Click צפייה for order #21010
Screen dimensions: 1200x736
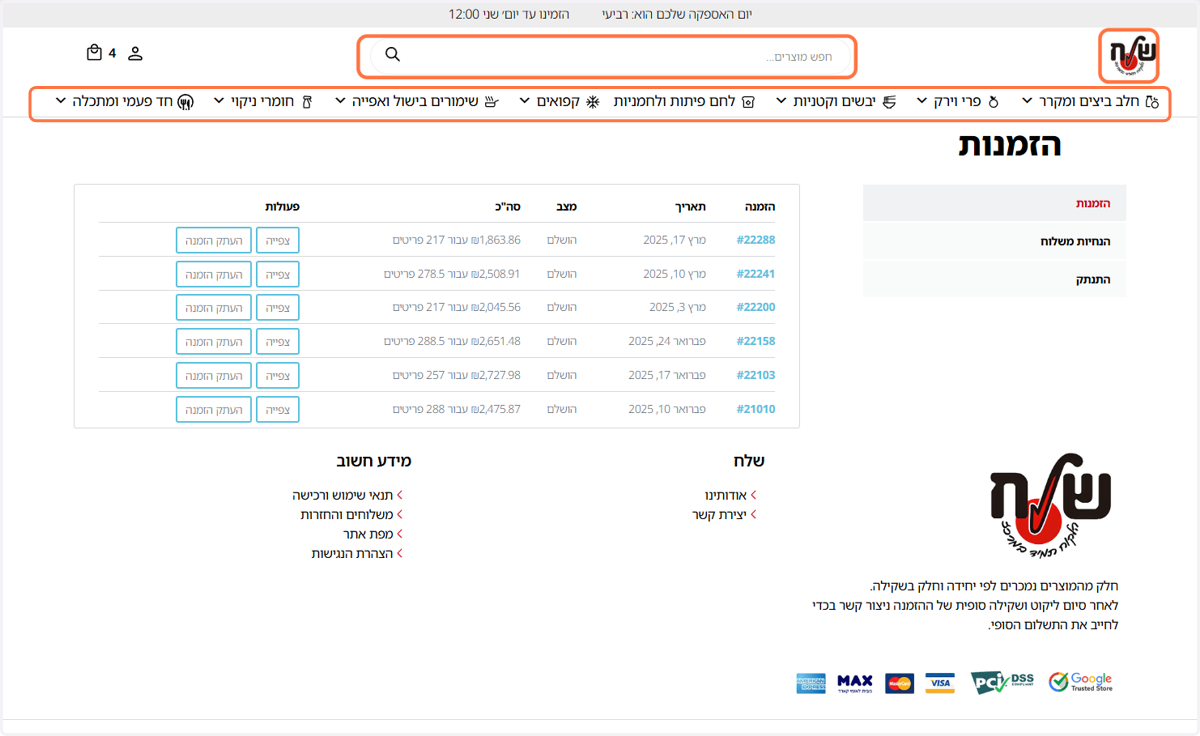point(278,409)
